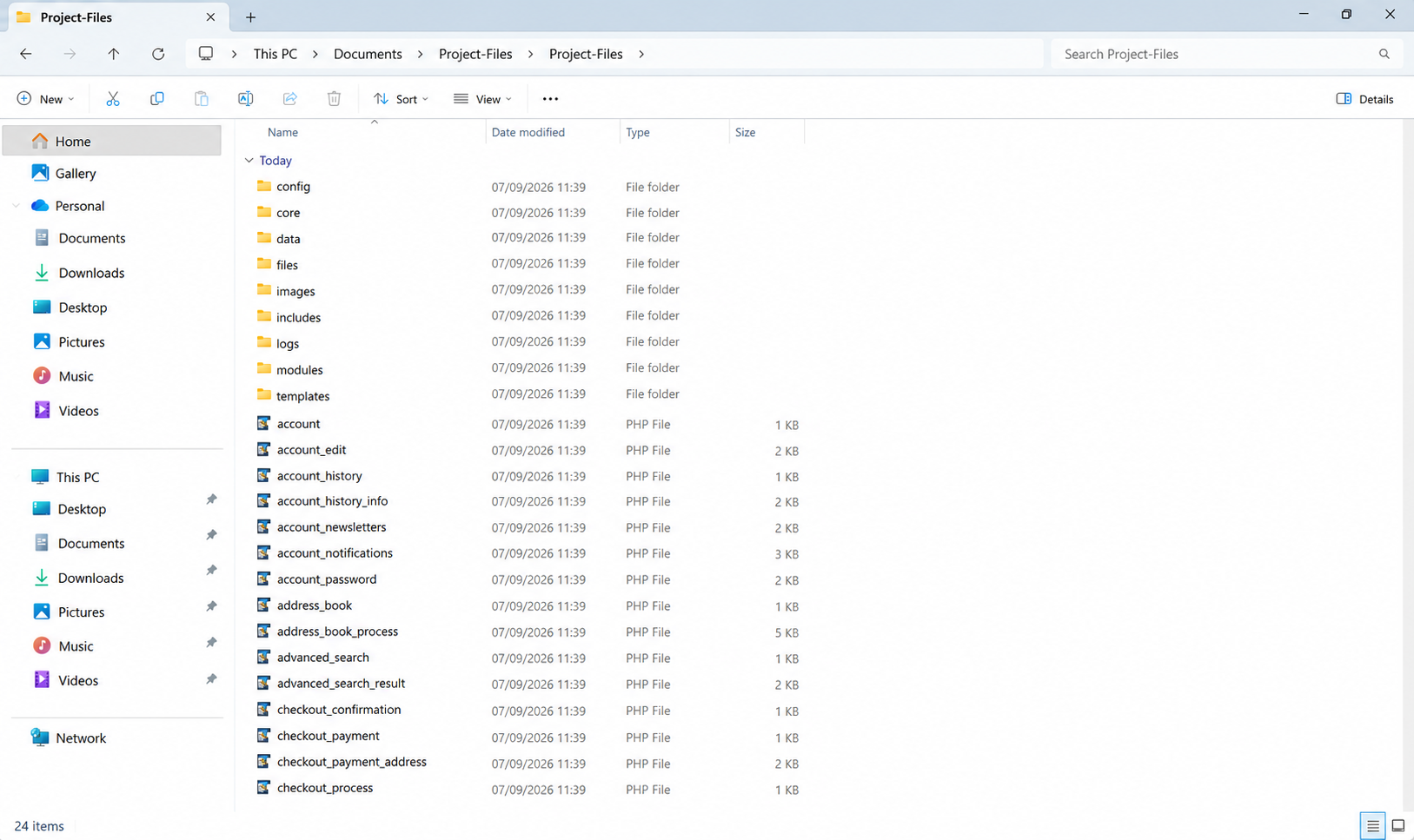Open a new tab with plus button
This screenshot has width=1414, height=840.
tap(250, 17)
